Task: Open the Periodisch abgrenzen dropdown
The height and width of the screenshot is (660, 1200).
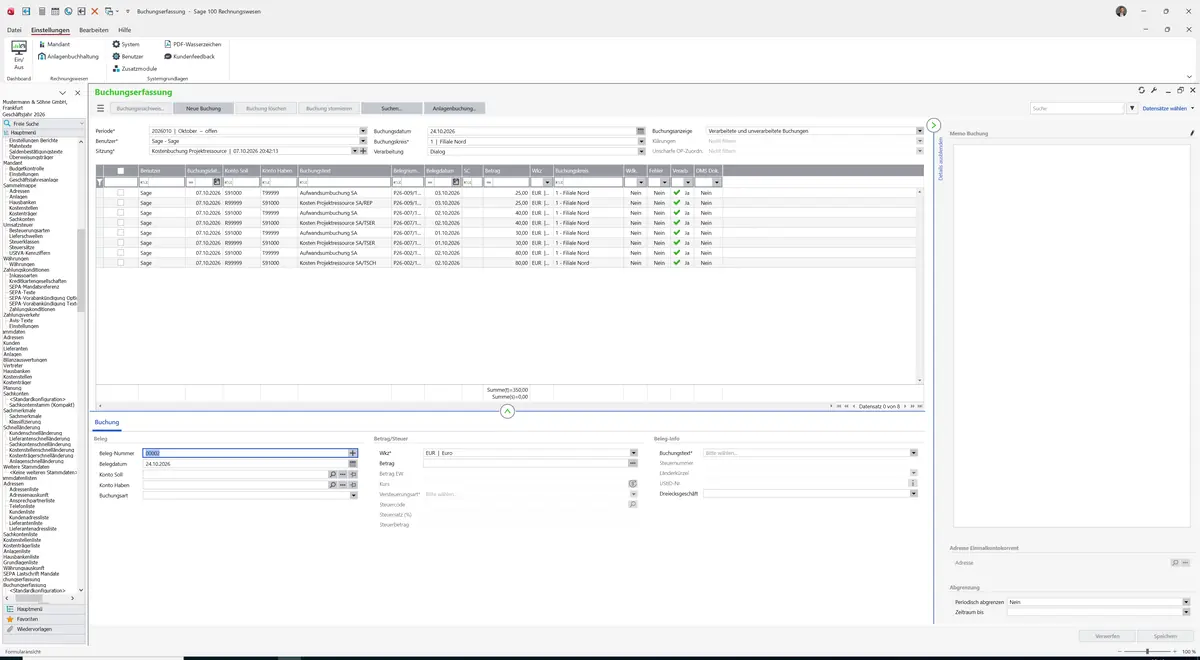Action: click(1185, 602)
